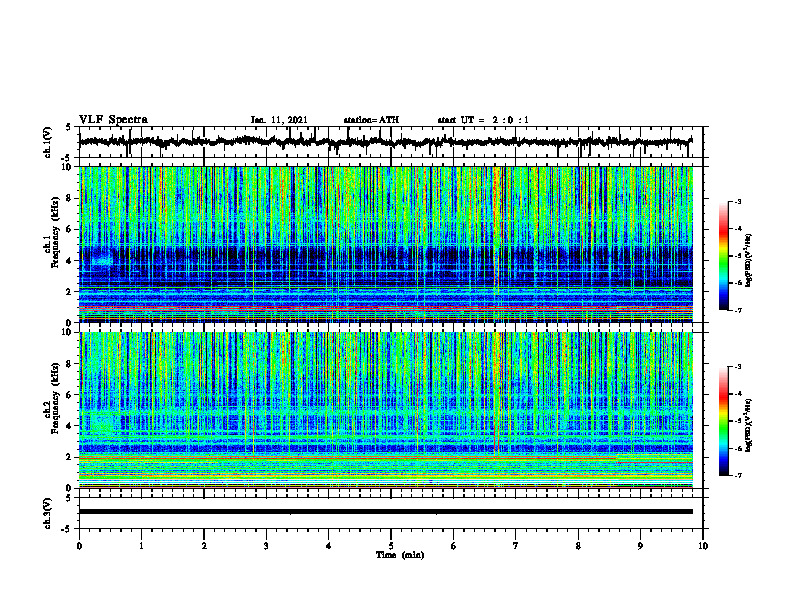Viewport: 792px width, 612px height.
Task: Click the ch.2 spectrogram plot
Action: pyautogui.click(x=386, y=410)
